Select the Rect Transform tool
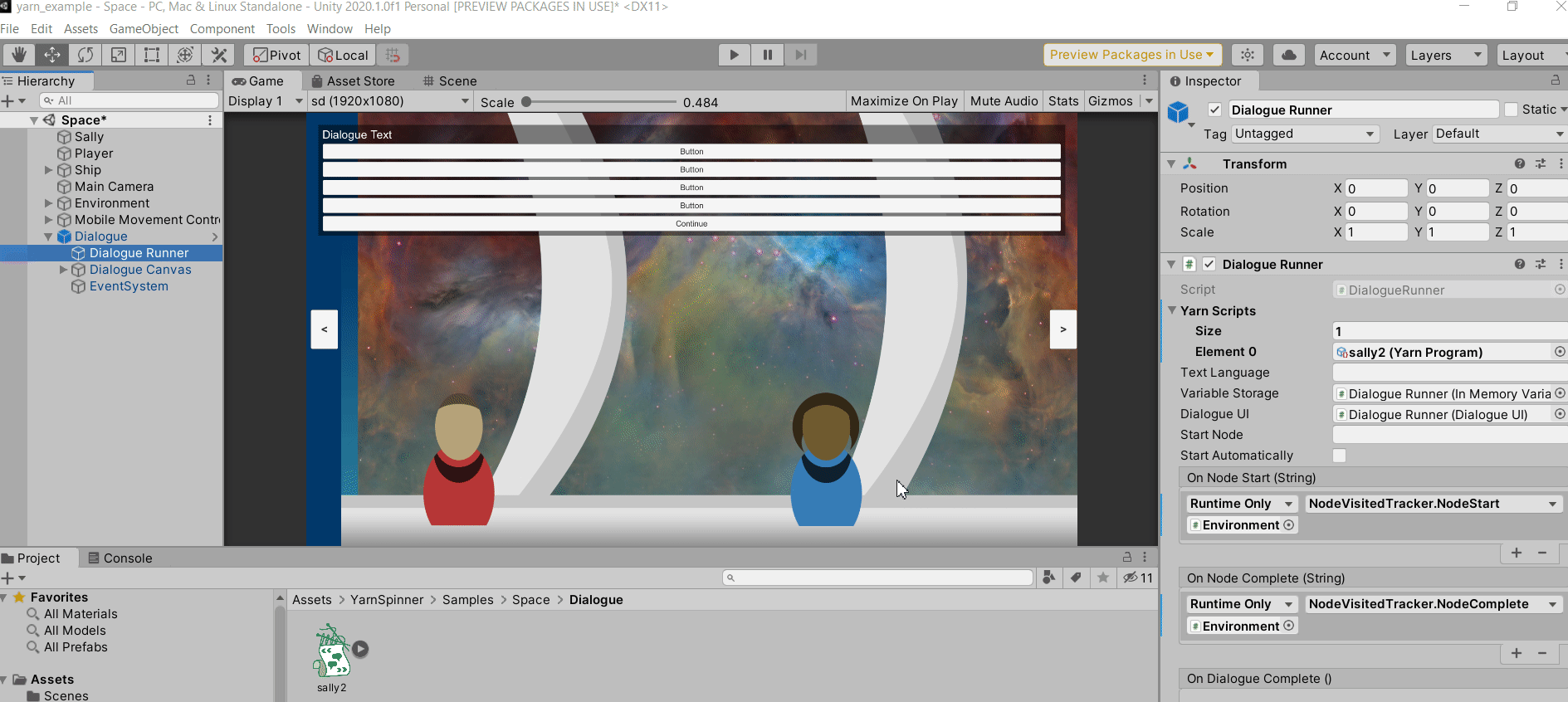 click(152, 55)
